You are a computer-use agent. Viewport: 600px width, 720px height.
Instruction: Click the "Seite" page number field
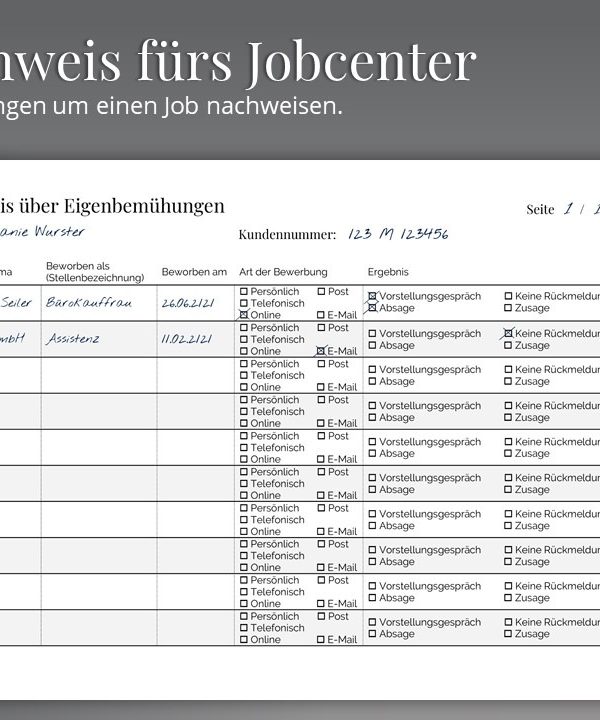(x=568, y=209)
